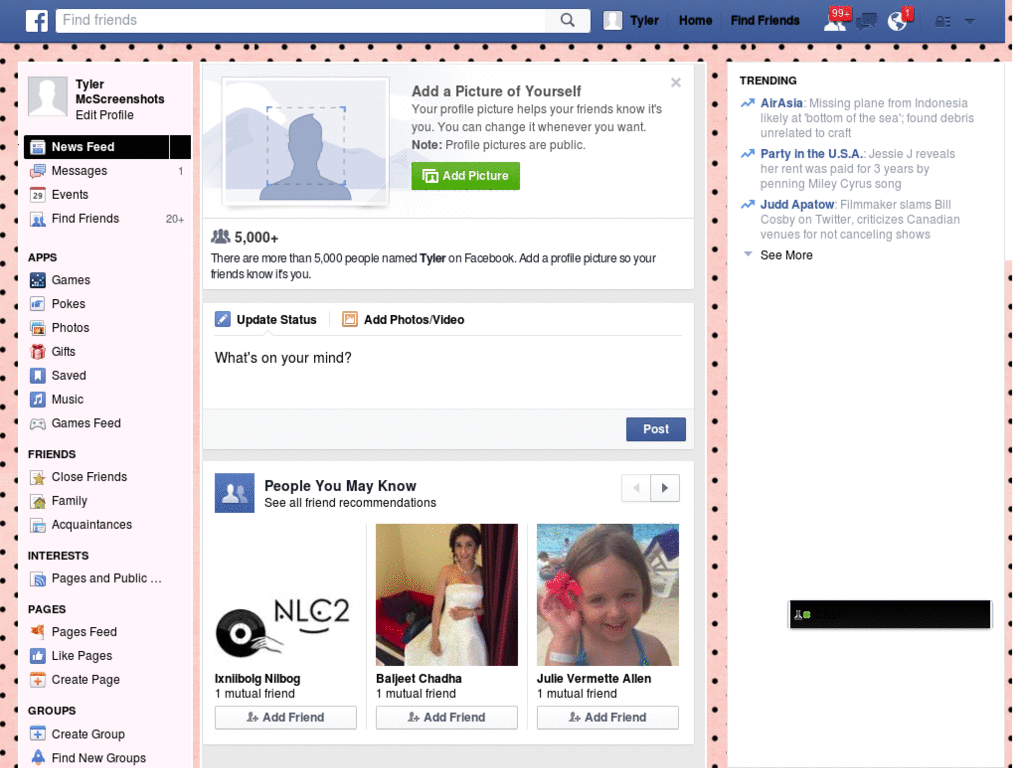Click the Add Photos/Video picture icon
The height and width of the screenshot is (768, 1024).
[350, 319]
